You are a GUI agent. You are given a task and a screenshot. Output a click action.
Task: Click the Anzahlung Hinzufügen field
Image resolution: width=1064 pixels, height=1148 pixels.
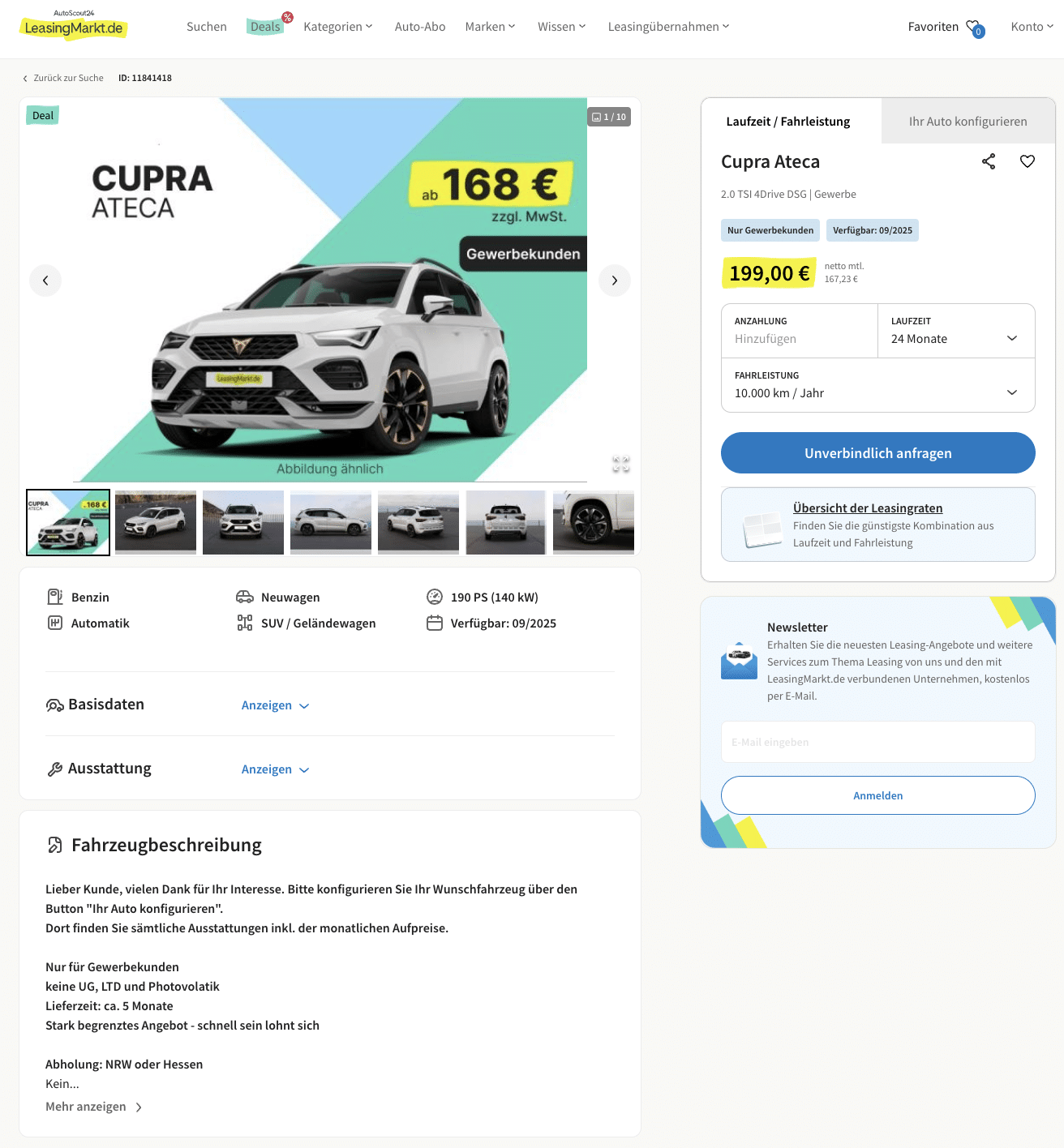tap(800, 331)
